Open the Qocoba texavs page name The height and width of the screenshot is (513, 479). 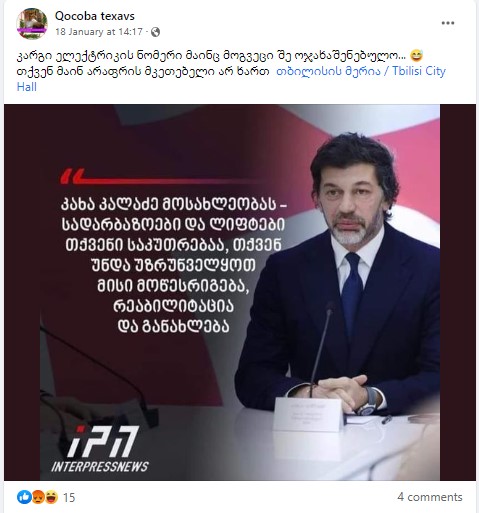[95, 16]
